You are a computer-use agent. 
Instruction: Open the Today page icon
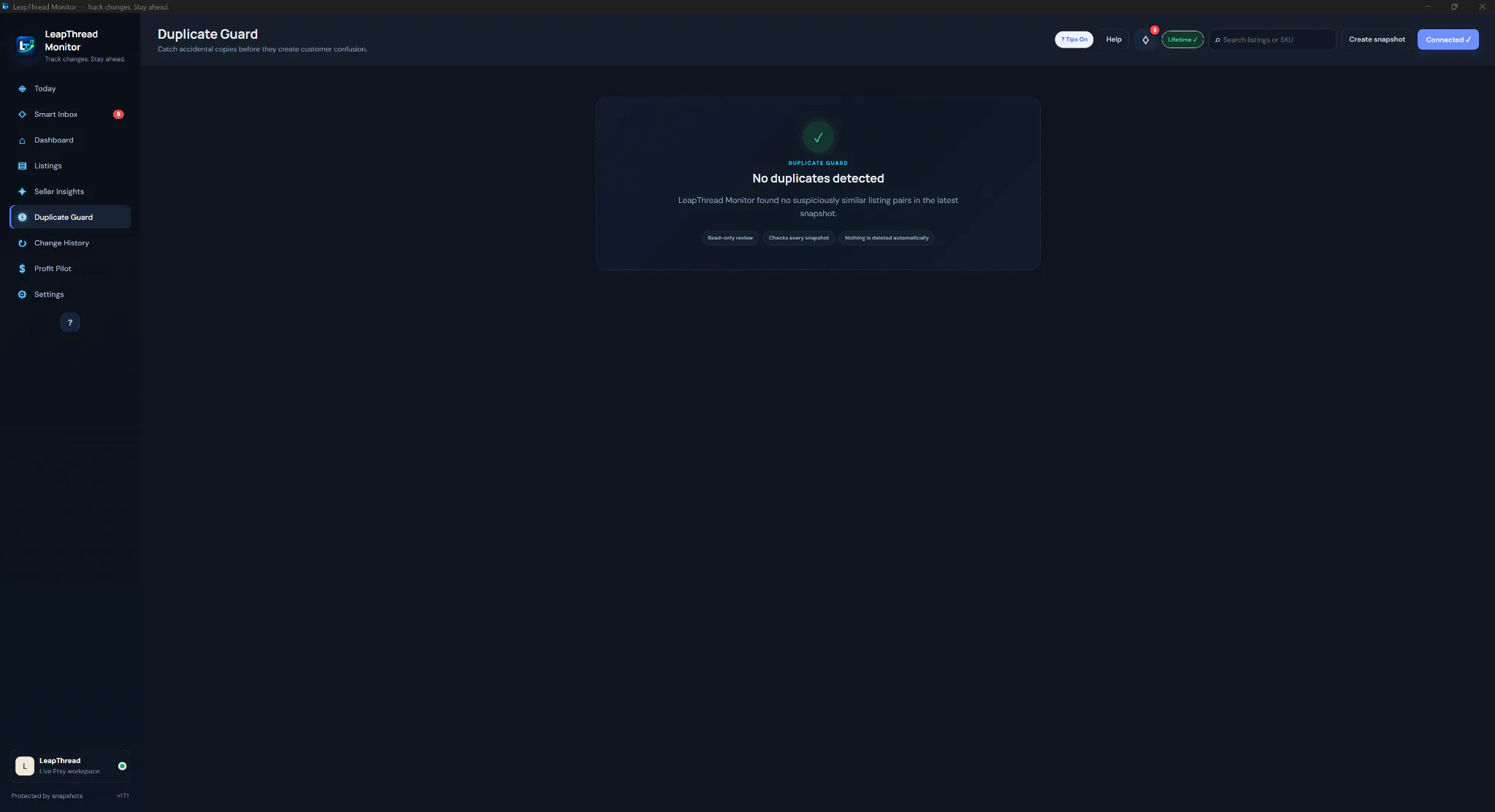click(x=22, y=89)
